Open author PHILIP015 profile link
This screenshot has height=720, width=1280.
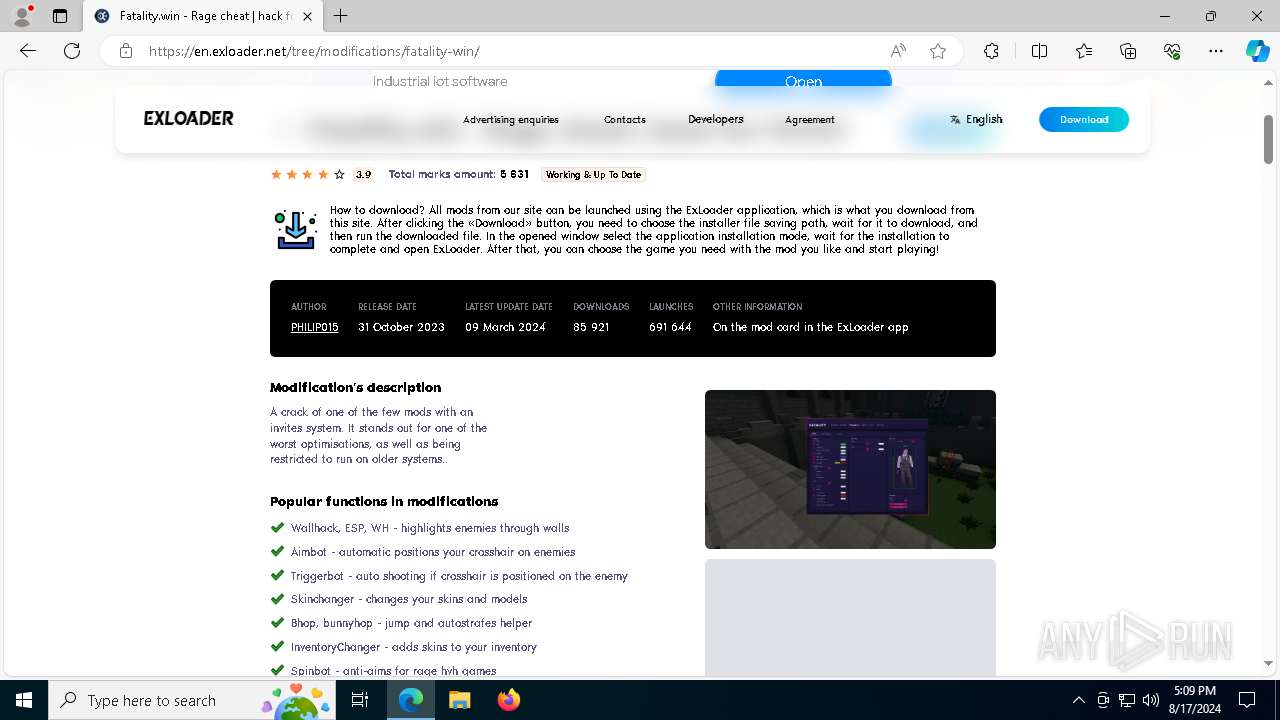[x=315, y=327]
